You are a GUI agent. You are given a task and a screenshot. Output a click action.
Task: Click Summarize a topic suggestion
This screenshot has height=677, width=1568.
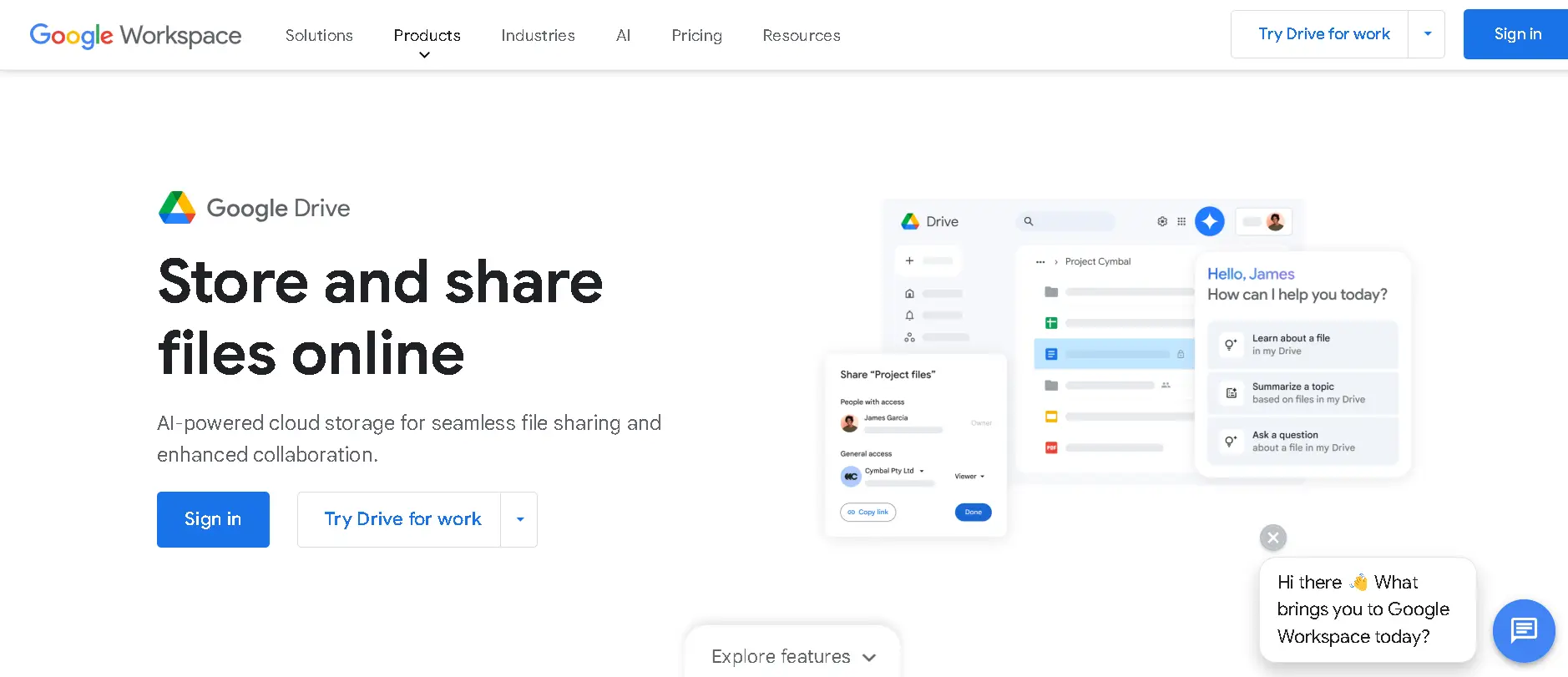coord(1302,393)
